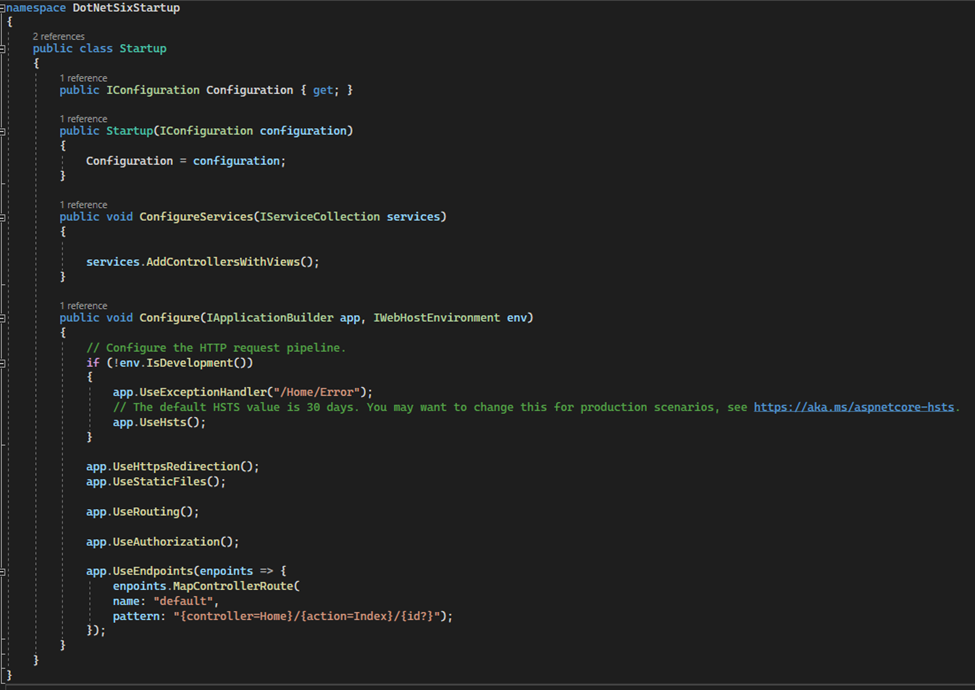Collapse the IsDevelopment if block
The height and width of the screenshot is (690, 975).
click(2, 363)
